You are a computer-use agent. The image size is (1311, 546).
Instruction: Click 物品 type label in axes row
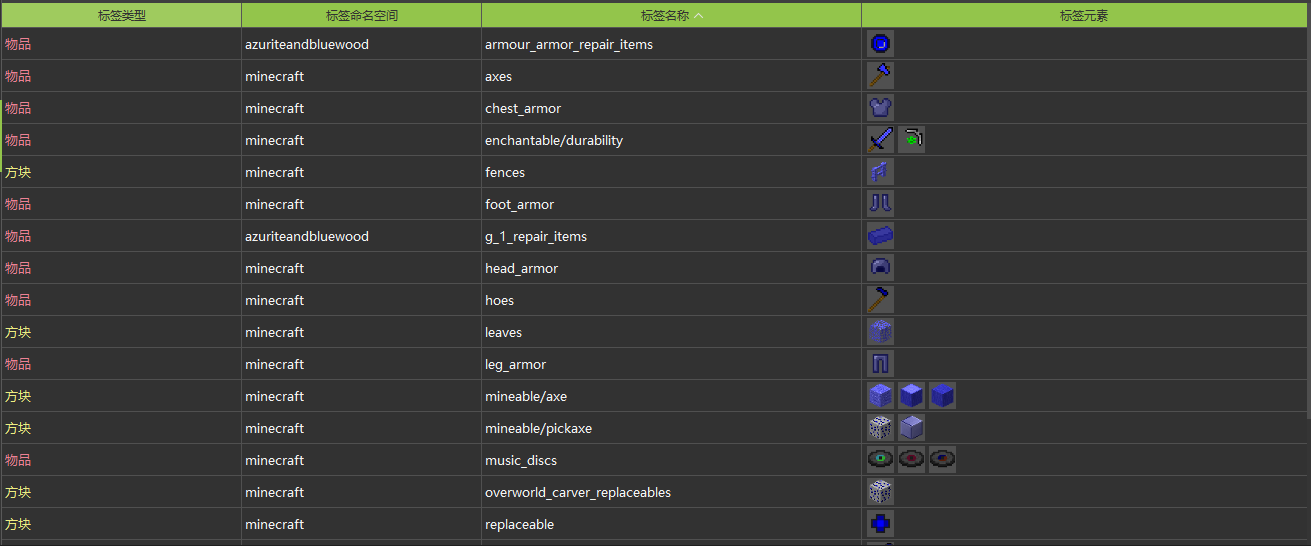click(18, 76)
